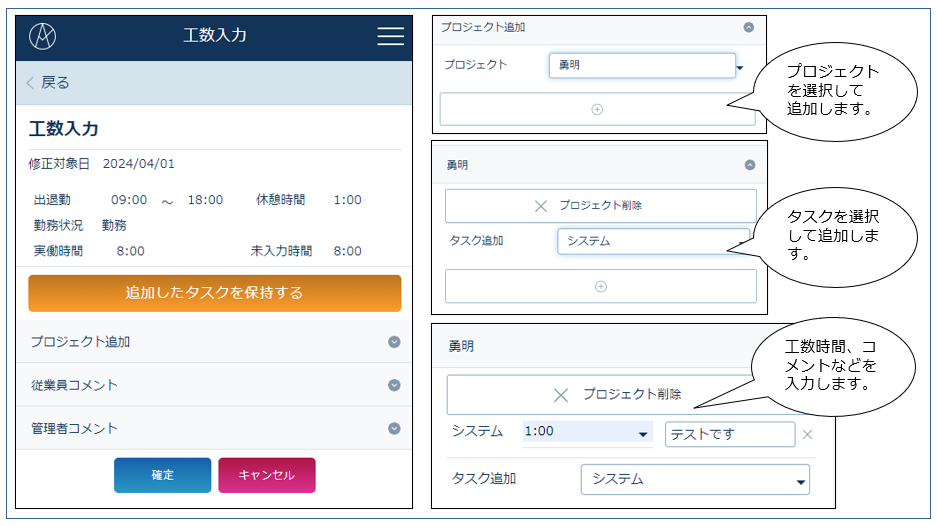Expand プロジェクト追加 row under the orange button
The height and width of the screenshot is (526, 937).
pyautogui.click(x=214, y=342)
